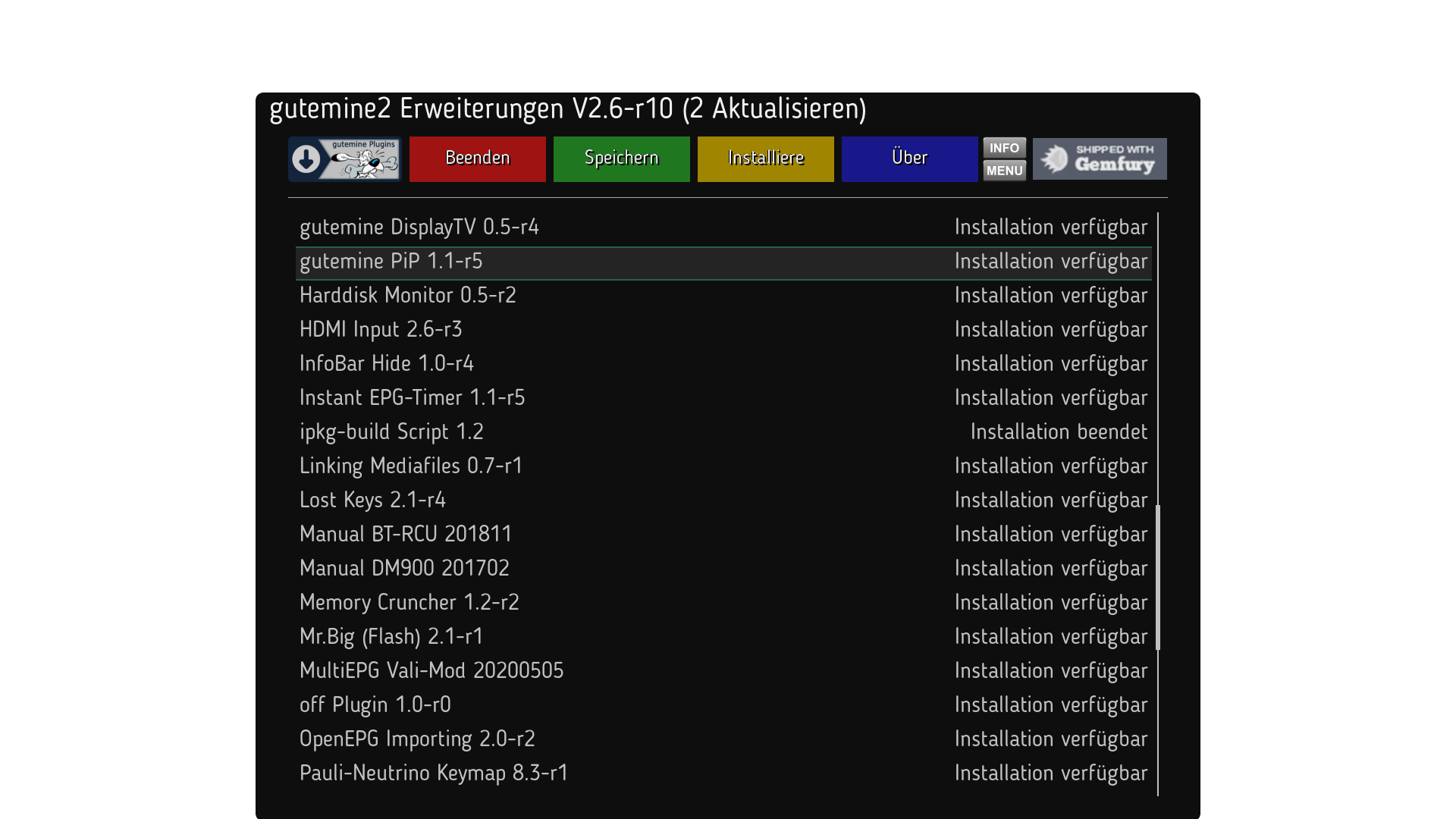Select the gutemine DisplayTV 0.5-r4 entry

coord(723,227)
